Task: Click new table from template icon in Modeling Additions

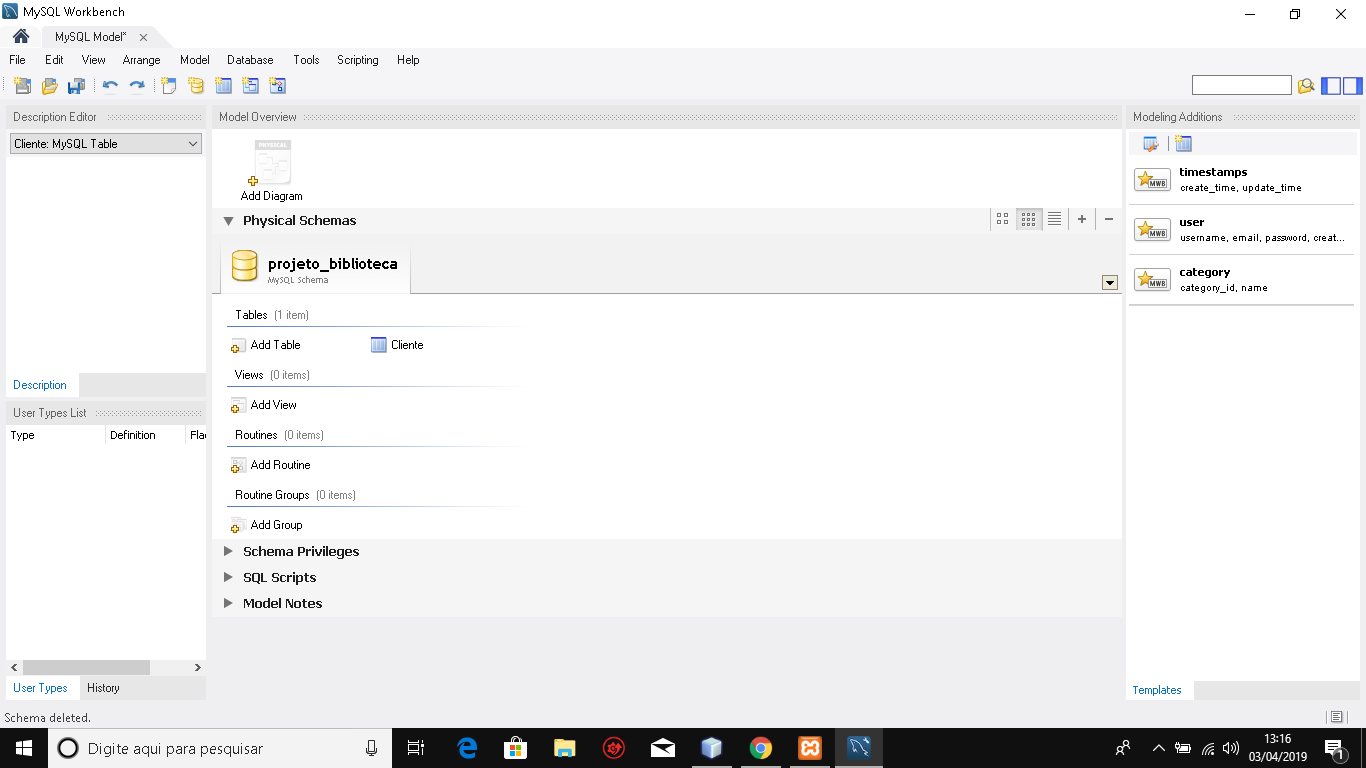Action: 1184,144
